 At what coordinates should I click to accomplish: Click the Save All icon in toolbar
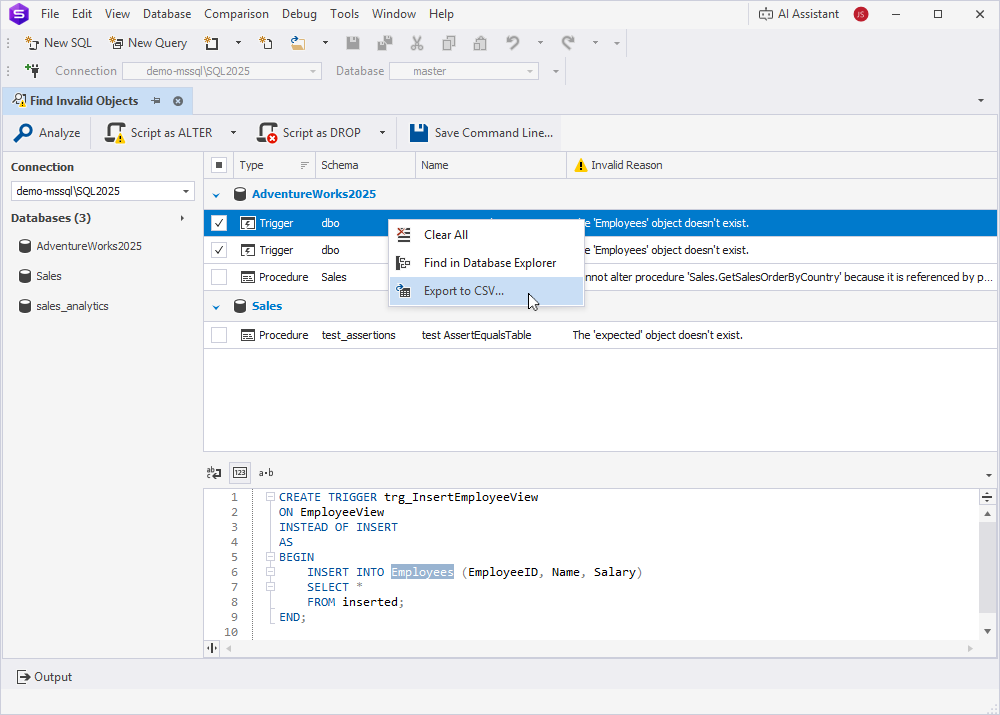click(385, 43)
